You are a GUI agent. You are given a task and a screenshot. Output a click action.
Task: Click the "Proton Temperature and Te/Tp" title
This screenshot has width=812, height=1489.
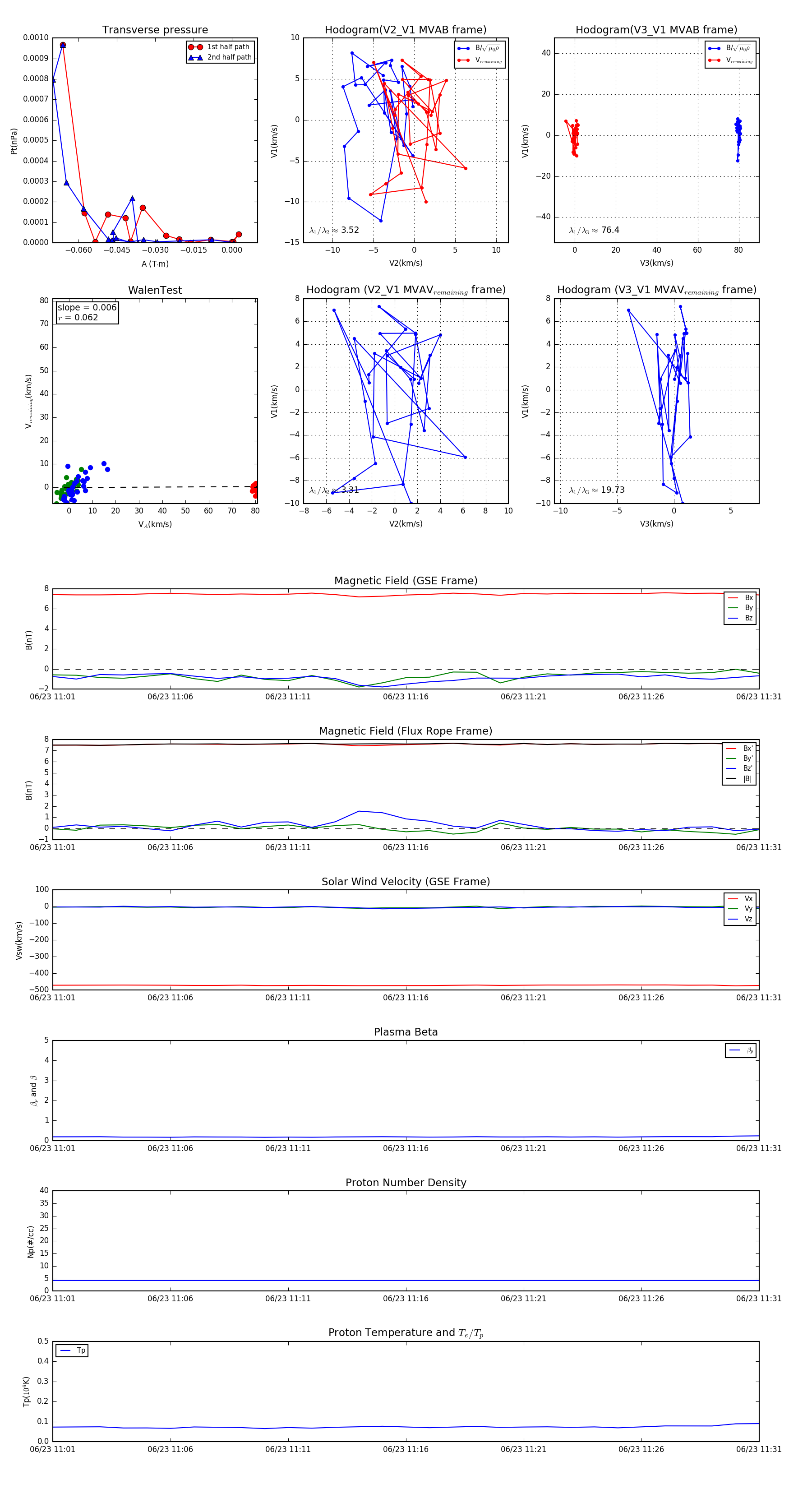pyautogui.click(x=406, y=1333)
